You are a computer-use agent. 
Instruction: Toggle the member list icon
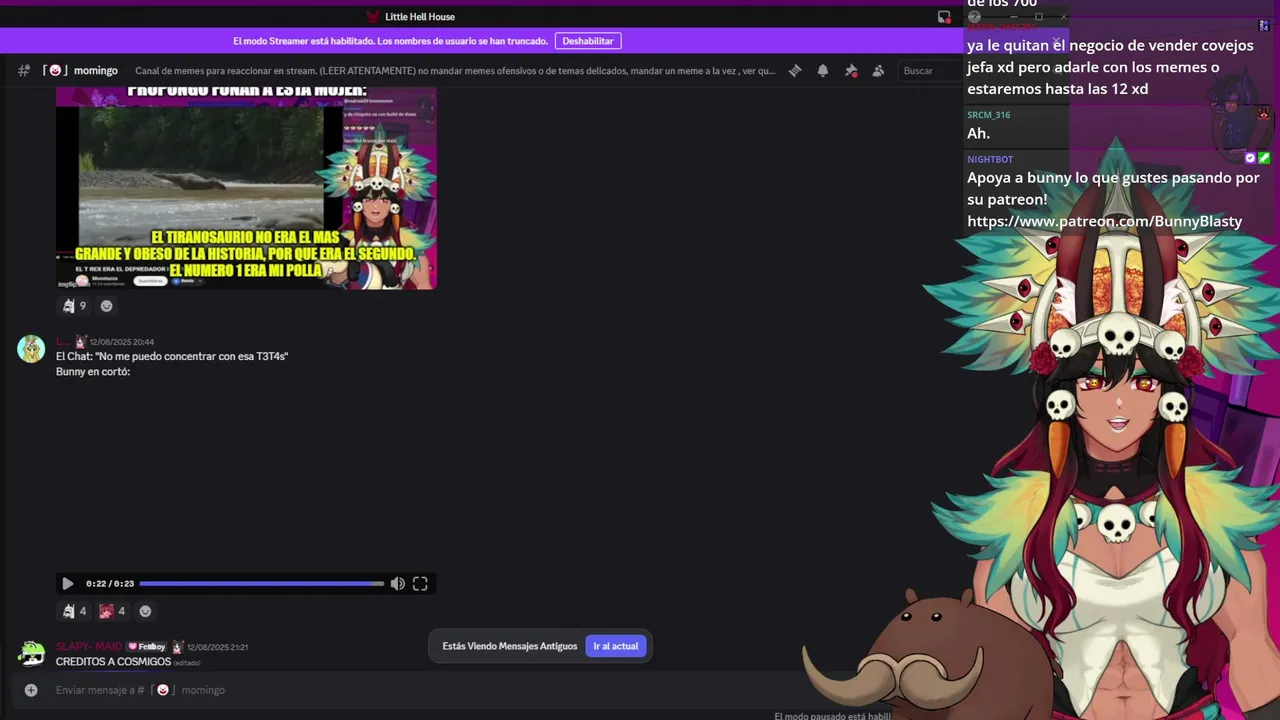[x=878, y=71]
